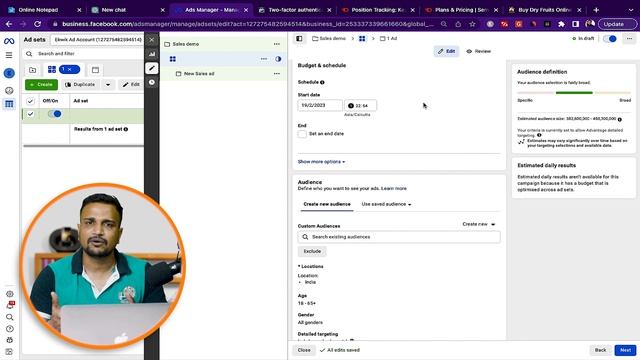
Task: Select the ad sets tab with 1 selected pill
Action: 64,70
